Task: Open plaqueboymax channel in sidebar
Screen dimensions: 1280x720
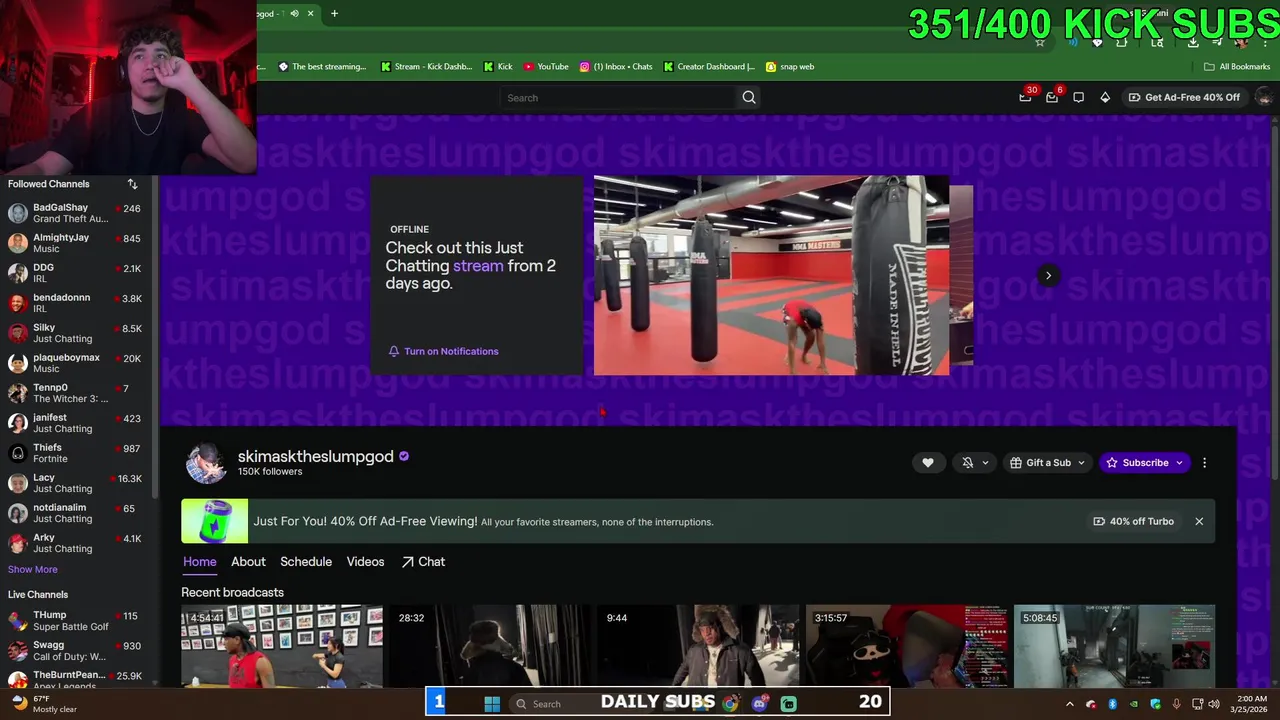Action: pos(76,363)
